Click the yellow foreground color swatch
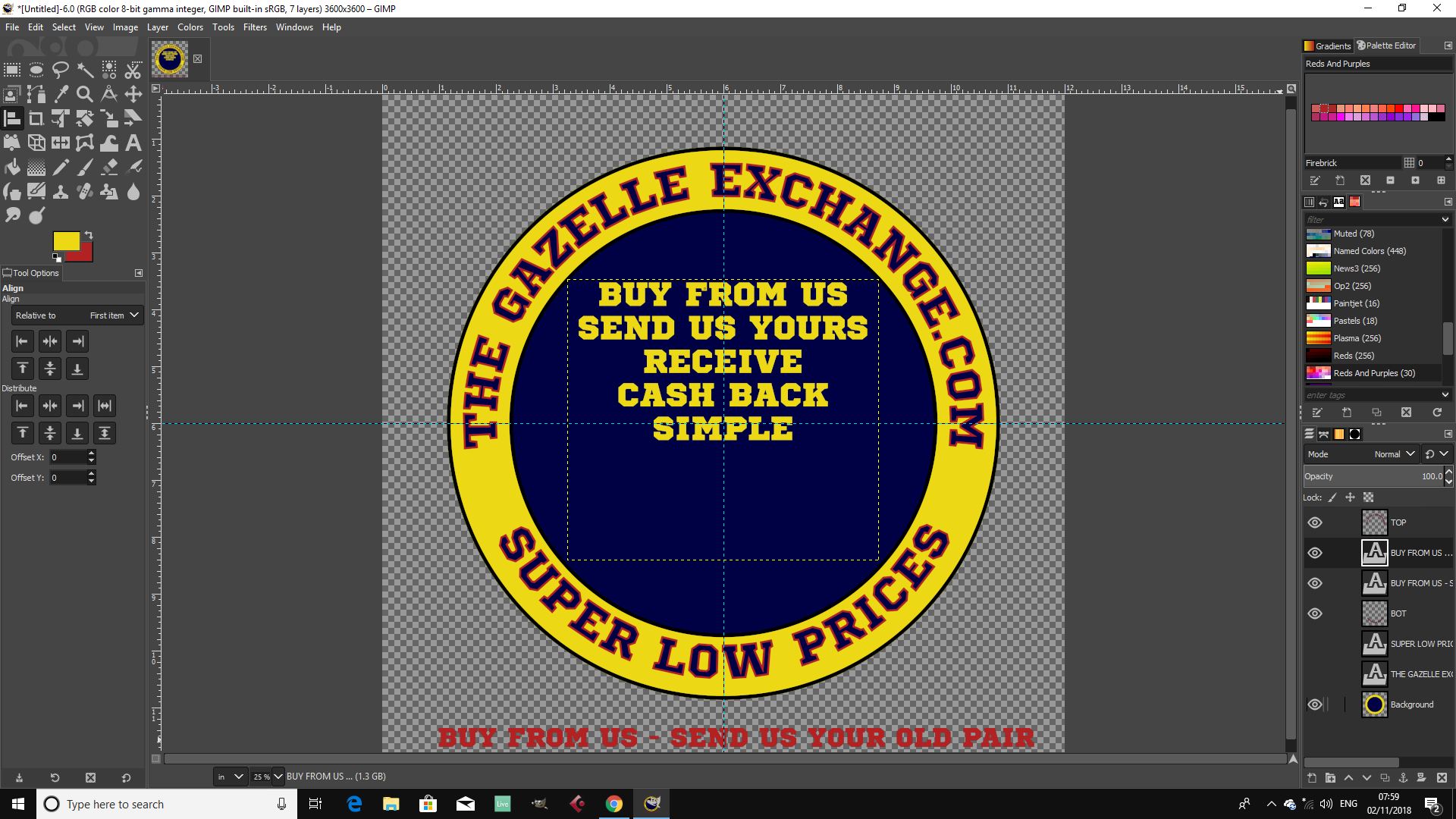The image size is (1456, 819). [x=65, y=241]
